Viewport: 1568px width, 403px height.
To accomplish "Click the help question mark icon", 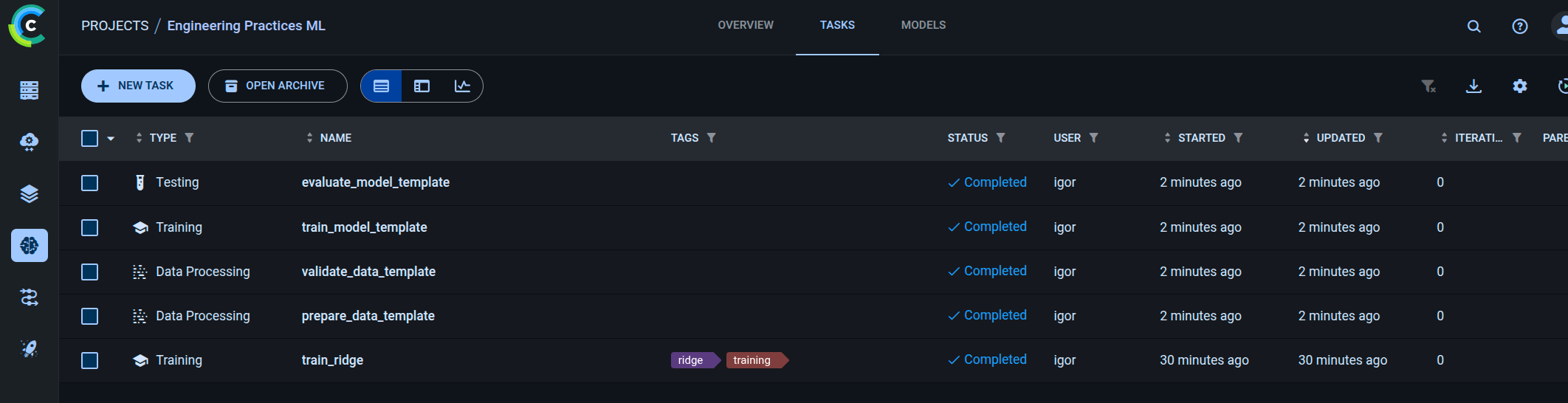I will (1519, 27).
